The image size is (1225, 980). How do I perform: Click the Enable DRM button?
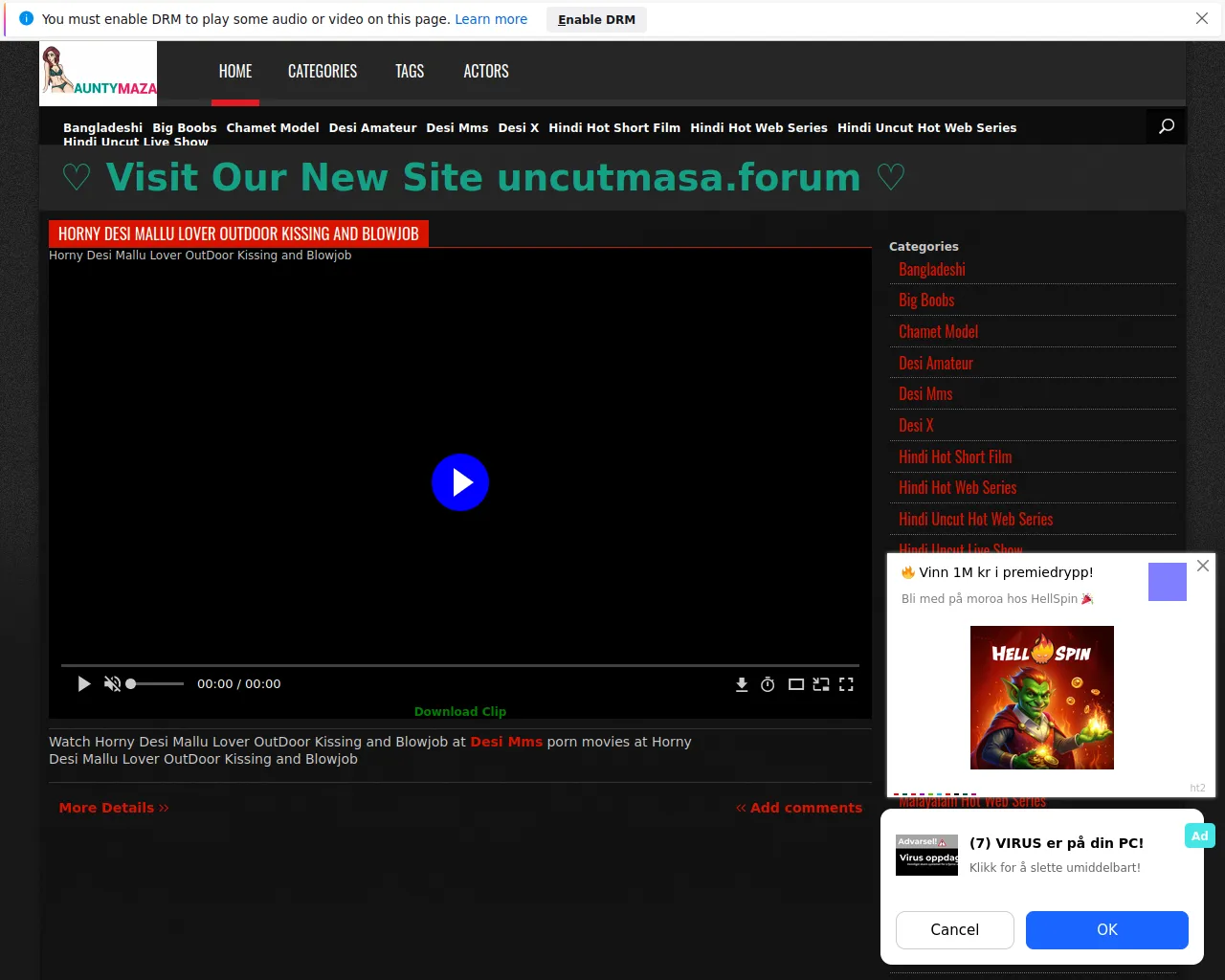596,19
